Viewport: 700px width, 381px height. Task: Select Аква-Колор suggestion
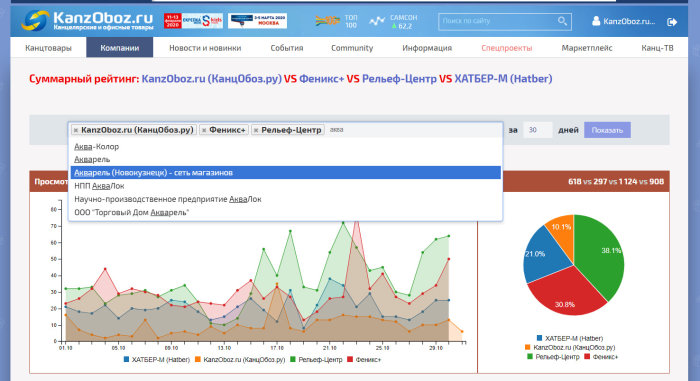(x=286, y=147)
